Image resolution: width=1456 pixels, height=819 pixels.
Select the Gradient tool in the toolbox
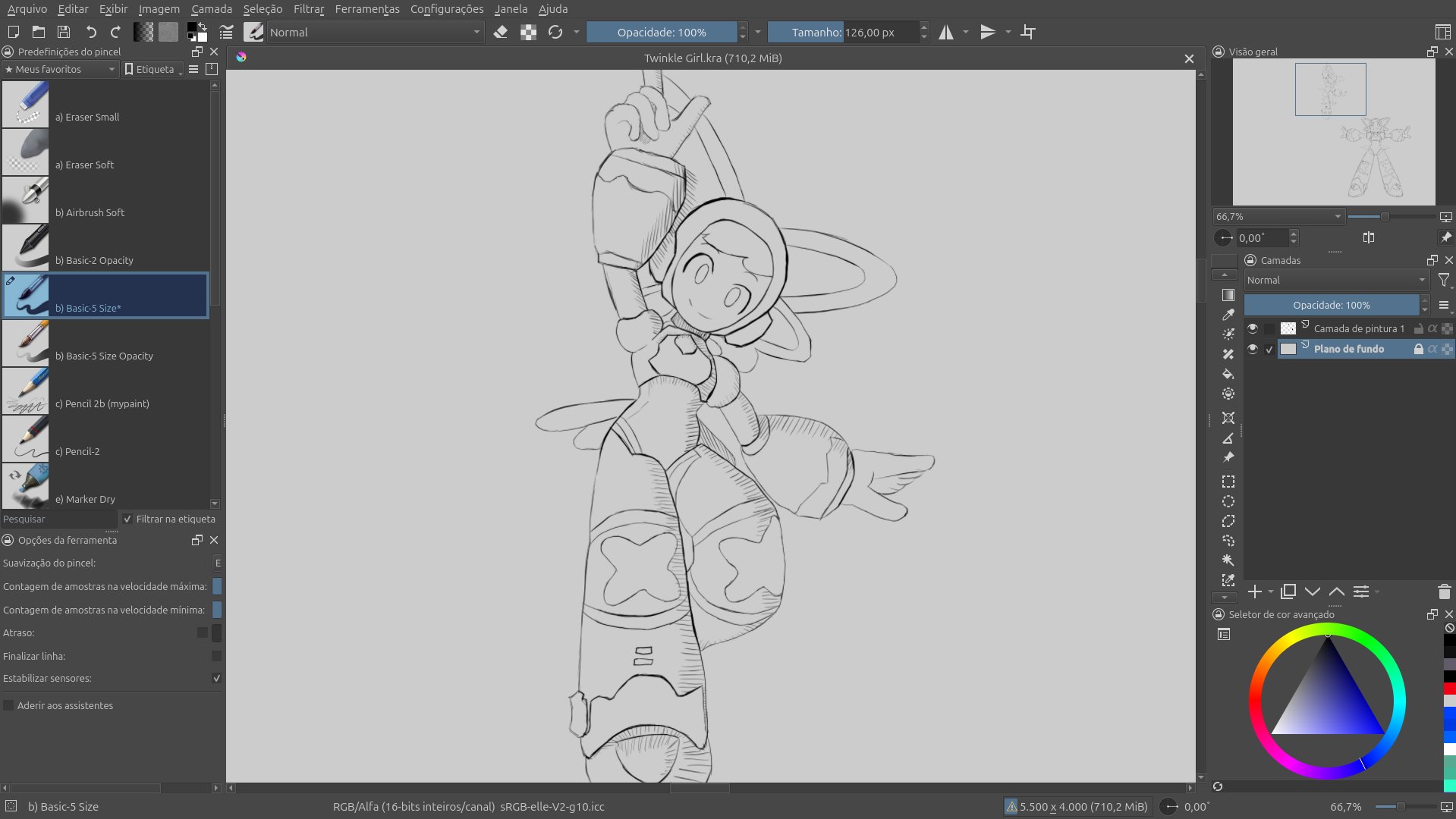coord(1228,295)
